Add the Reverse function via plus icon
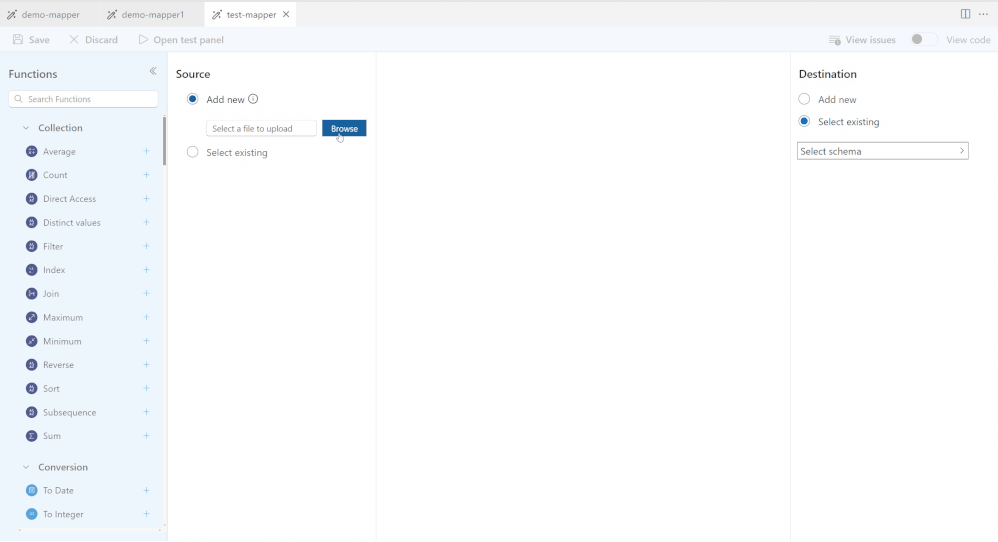This screenshot has width=998, height=542. [146, 365]
